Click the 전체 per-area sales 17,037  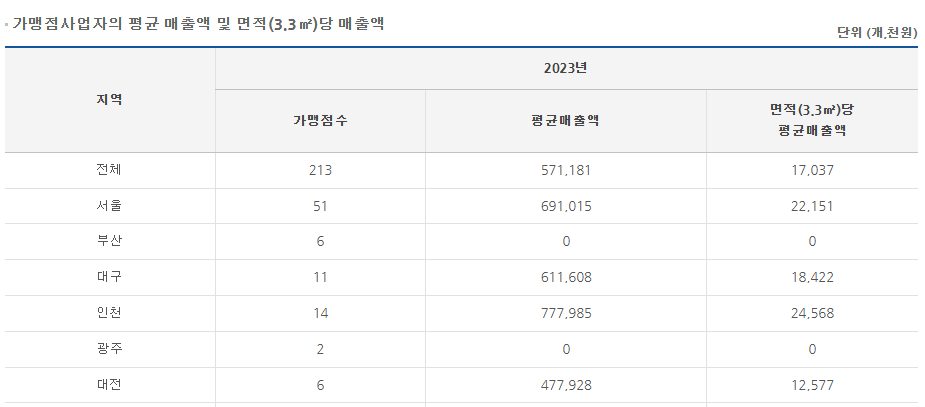[x=812, y=170]
